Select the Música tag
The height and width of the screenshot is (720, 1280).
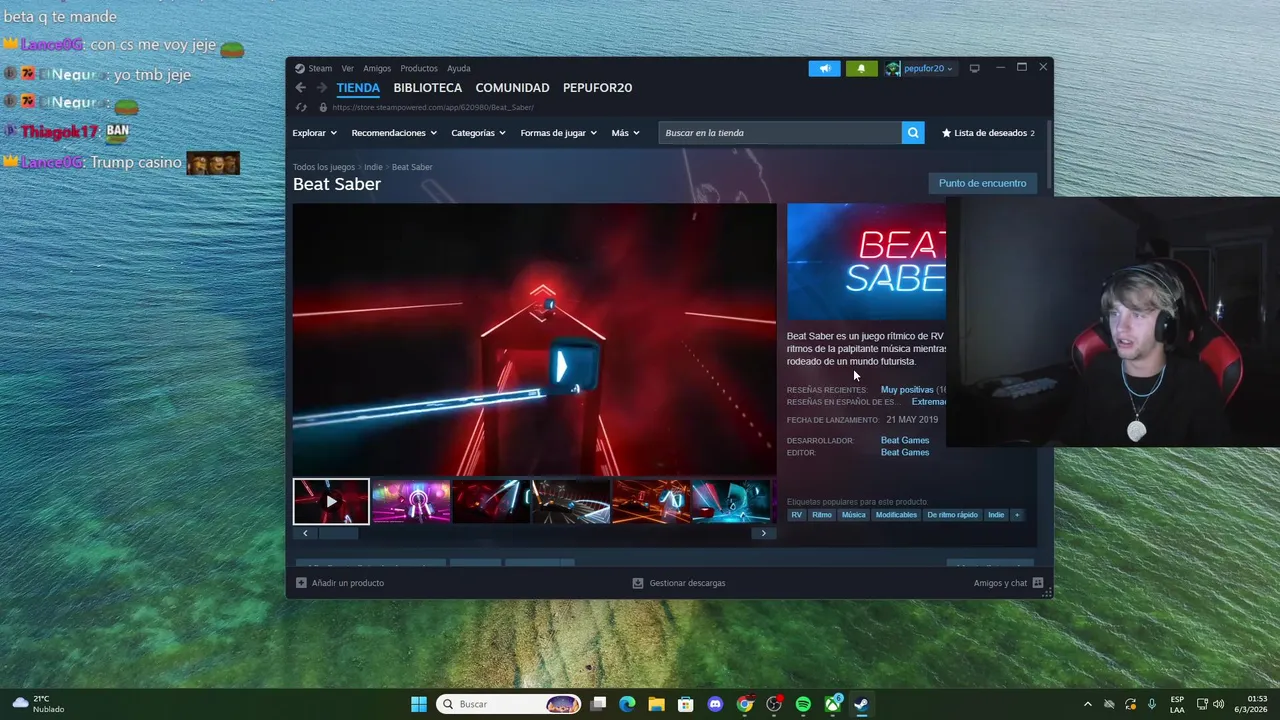854,515
